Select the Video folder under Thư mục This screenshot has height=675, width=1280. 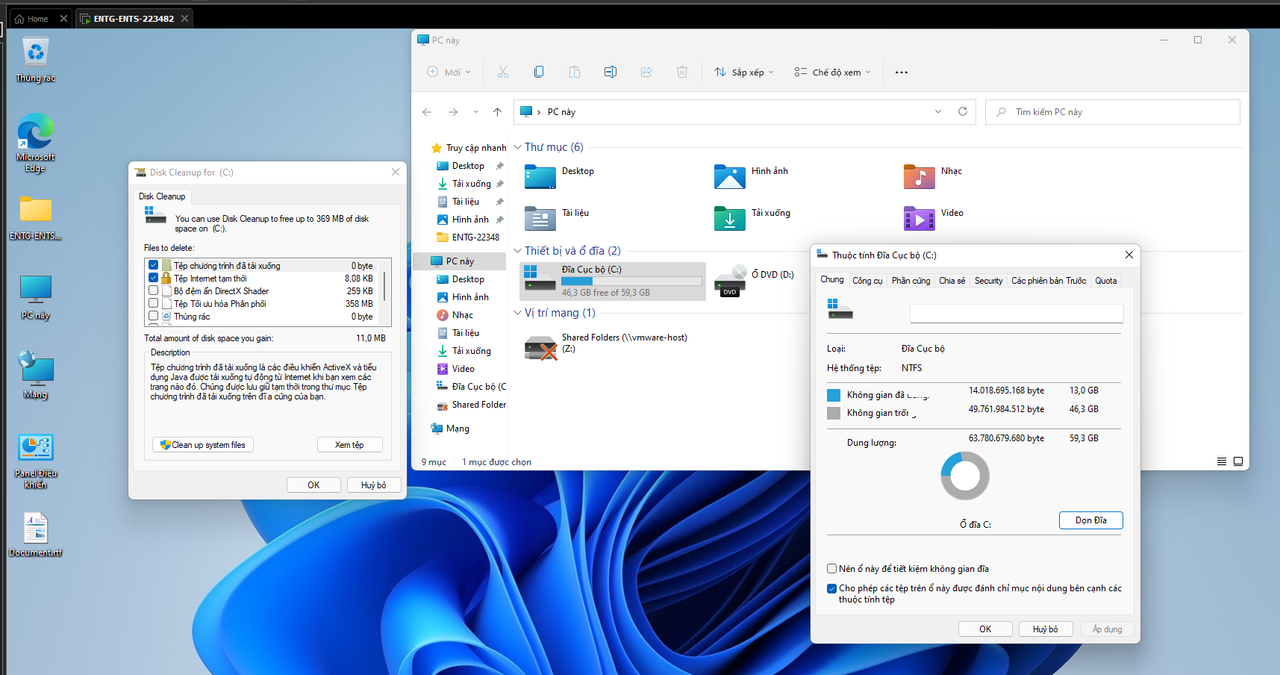click(x=934, y=218)
